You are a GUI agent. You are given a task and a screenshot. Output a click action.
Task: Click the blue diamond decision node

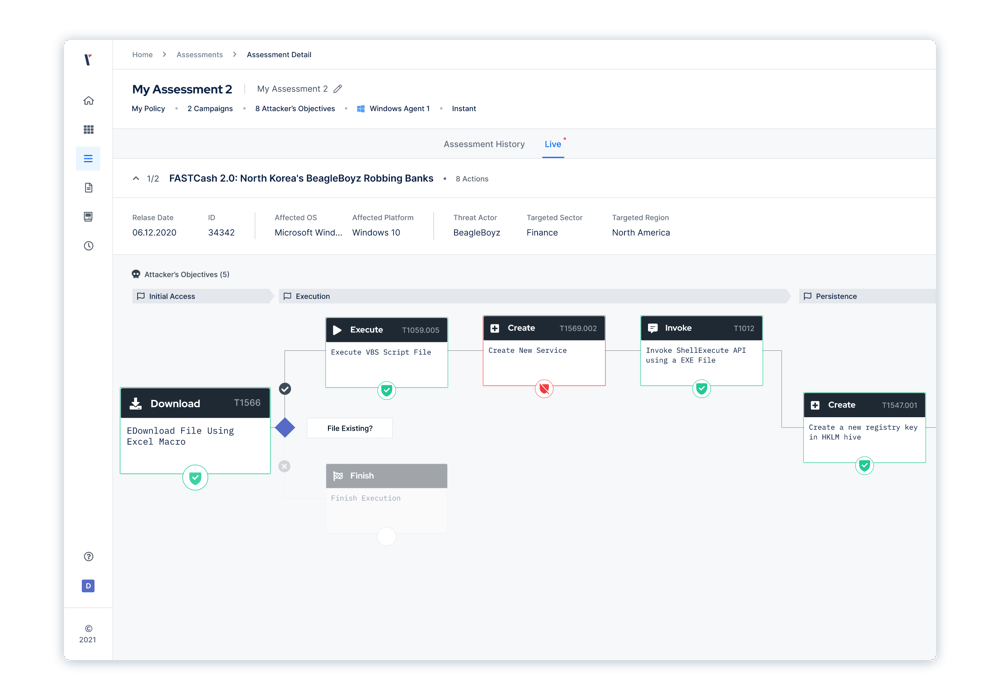(285, 428)
